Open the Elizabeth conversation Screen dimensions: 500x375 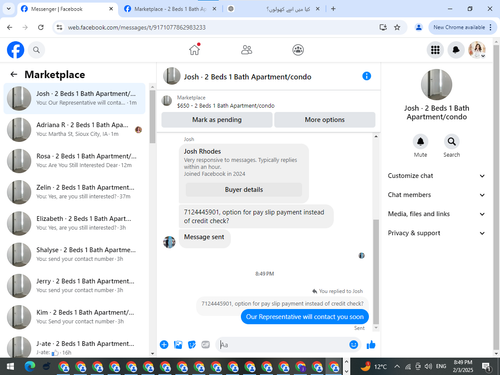[75, 223]
